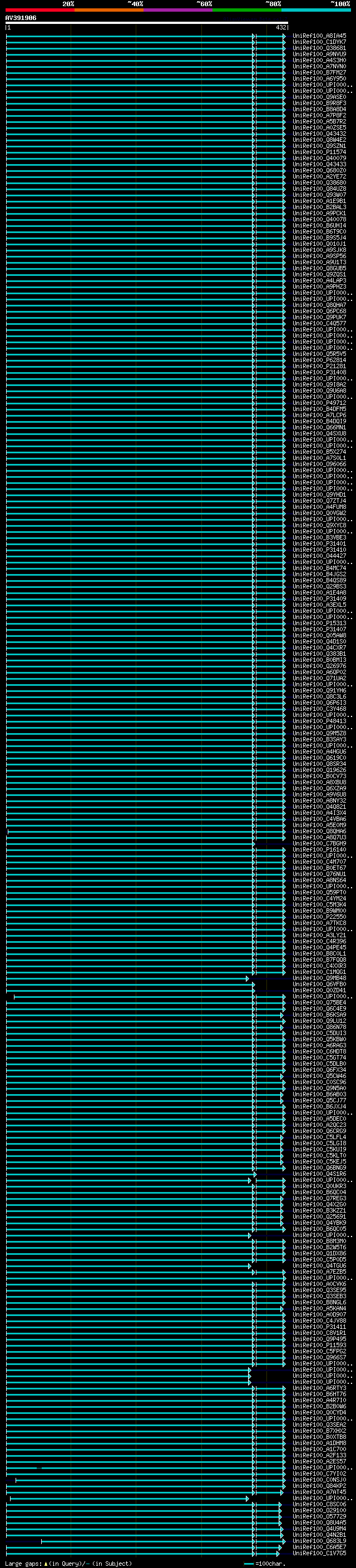Select hit label UniRef100_Q0ZD41

coord(319,990)
